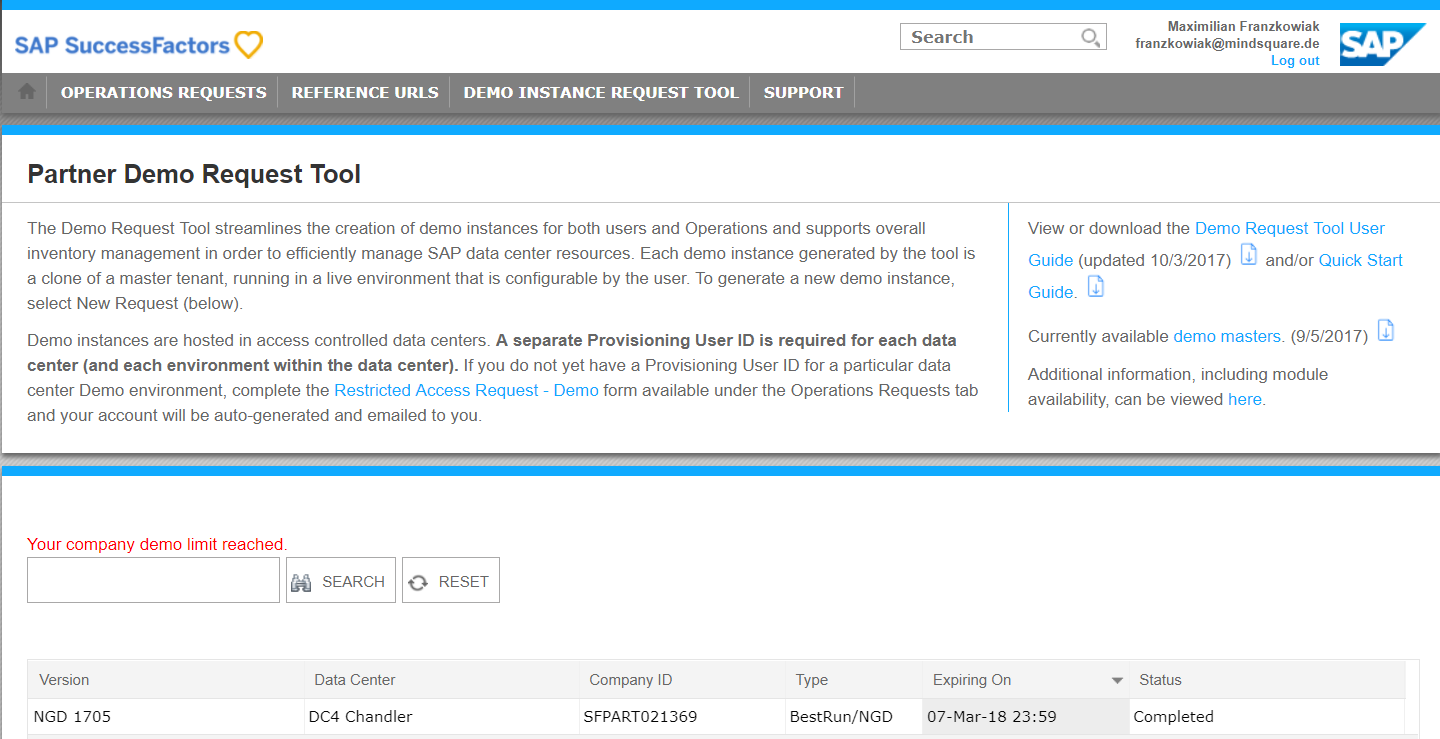Click the Partner Demo Request Tool heading
Screen dimensions: 1440x739
(194, 174)
